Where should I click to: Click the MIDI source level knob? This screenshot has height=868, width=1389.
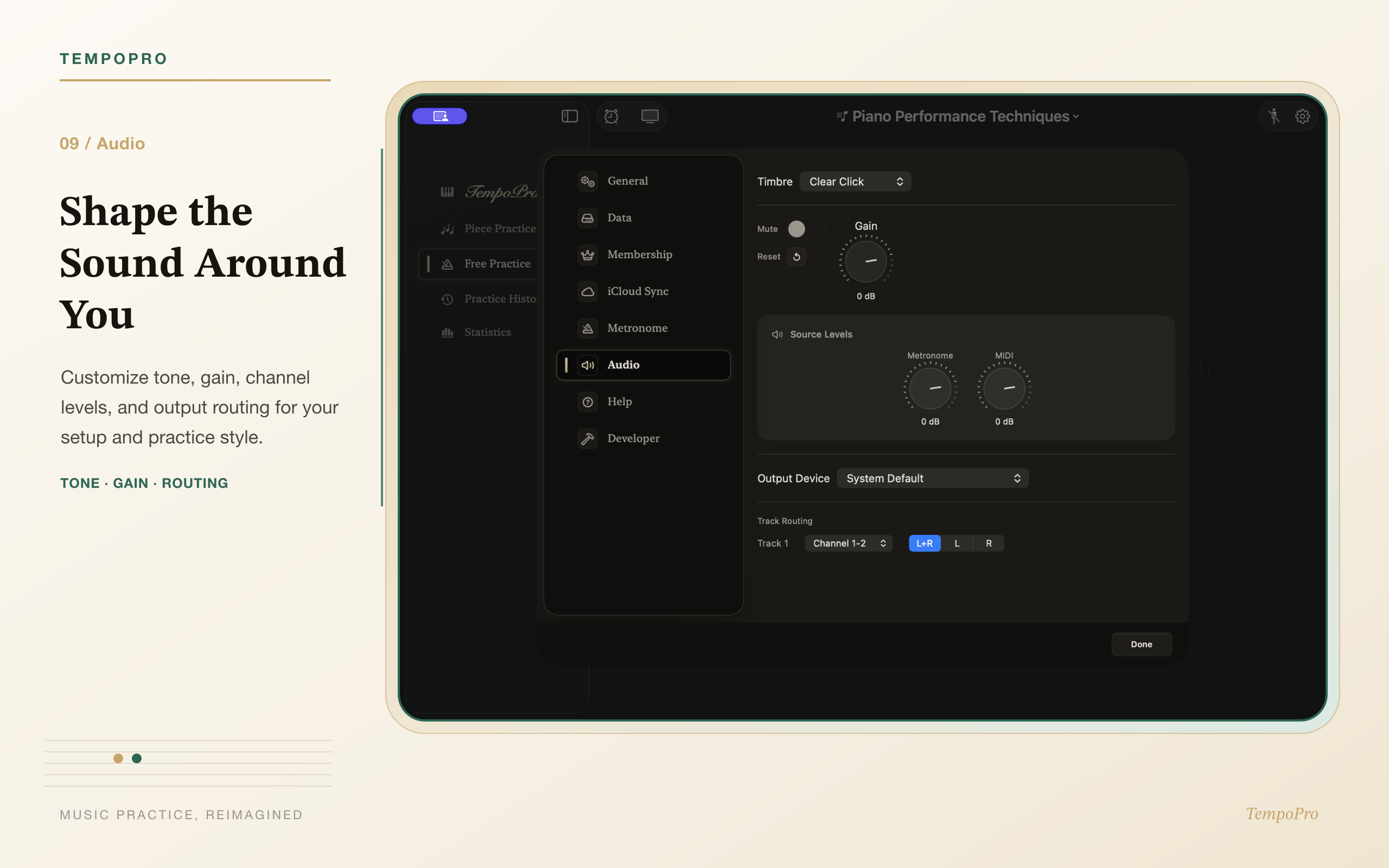pyautogui.click(x=1004, y=388)
